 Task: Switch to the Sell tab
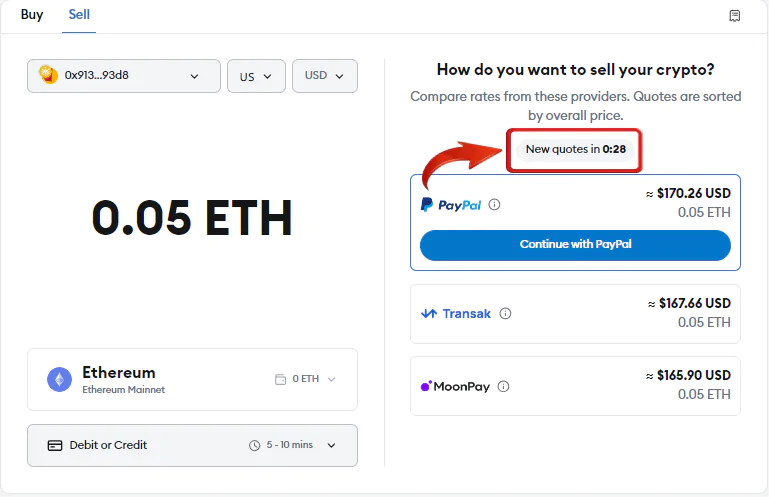tap(79, 15)
